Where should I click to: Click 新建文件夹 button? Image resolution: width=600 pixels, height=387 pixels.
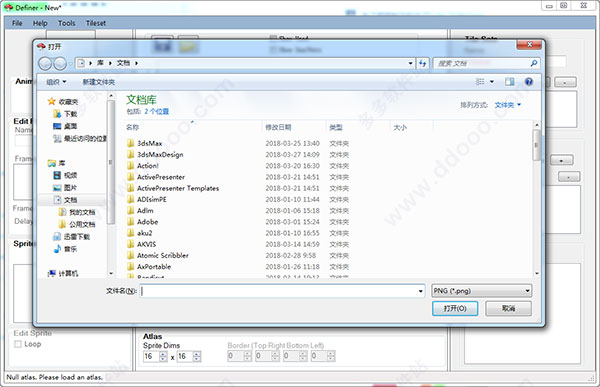click(98, 82)
